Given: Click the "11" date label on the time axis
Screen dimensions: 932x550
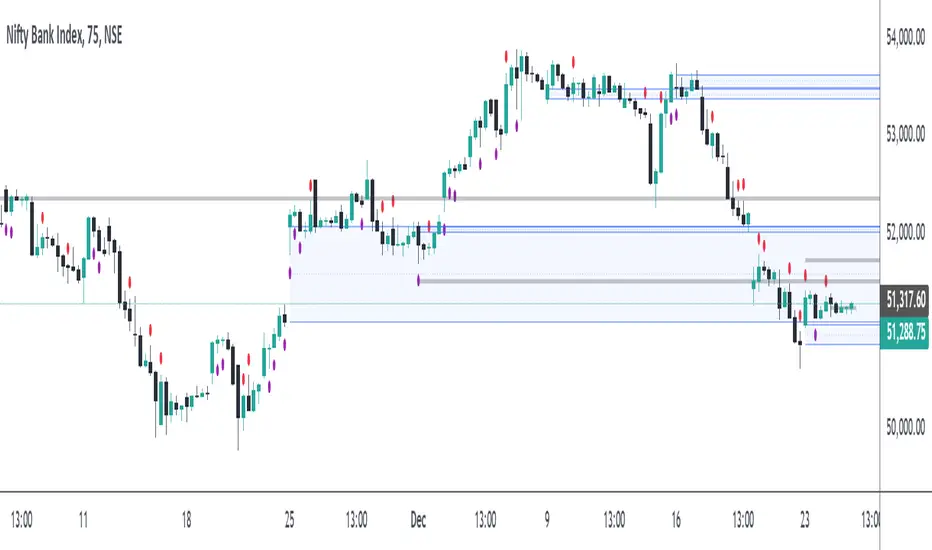Looking at the screenshot, I should click(x=83, y=520).
